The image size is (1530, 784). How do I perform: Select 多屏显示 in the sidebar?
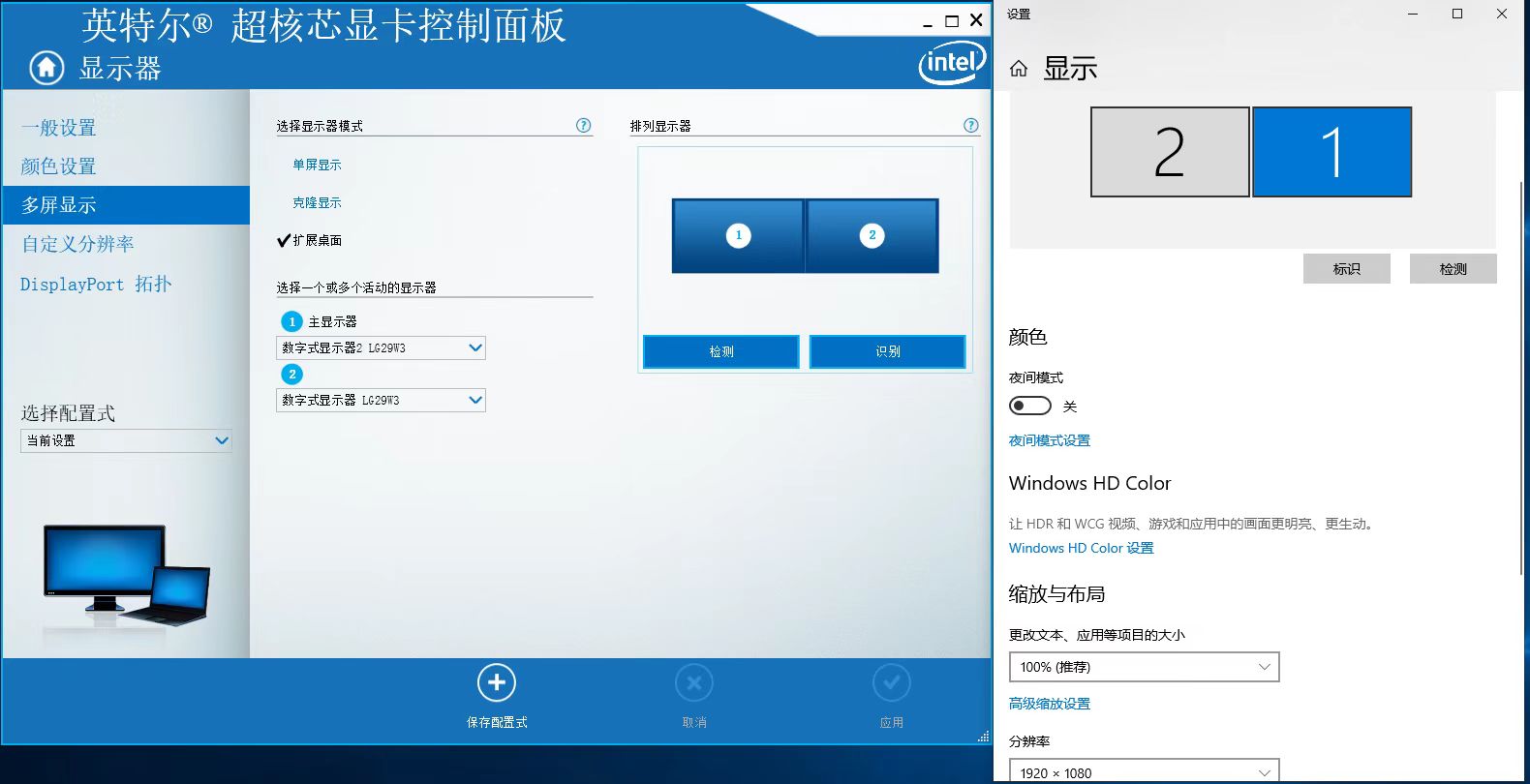(126, 205)
